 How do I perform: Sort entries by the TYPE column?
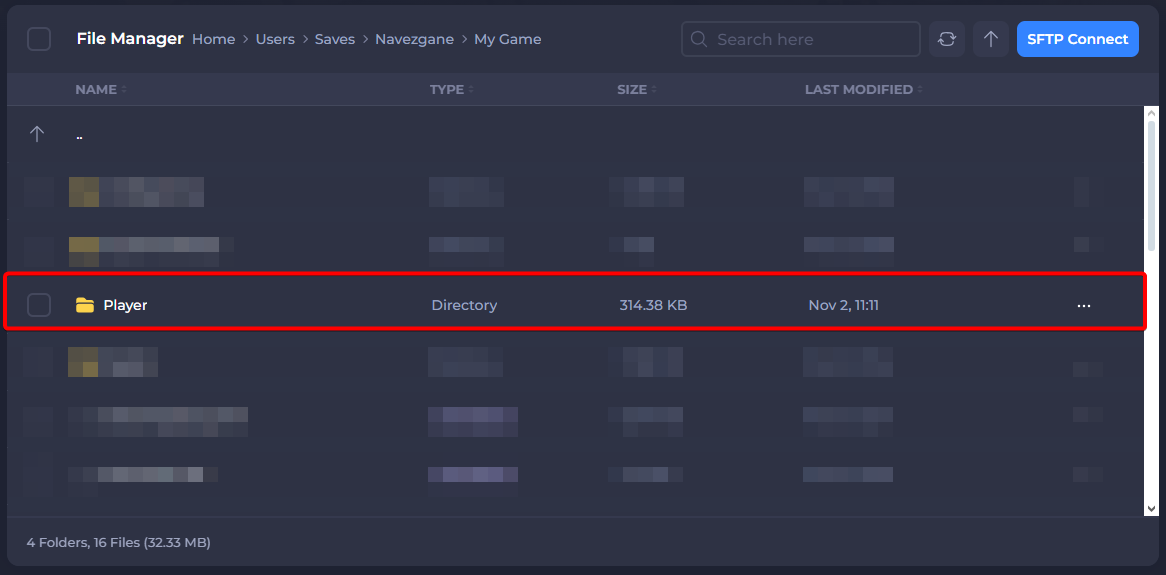click(x=447, y=89)
